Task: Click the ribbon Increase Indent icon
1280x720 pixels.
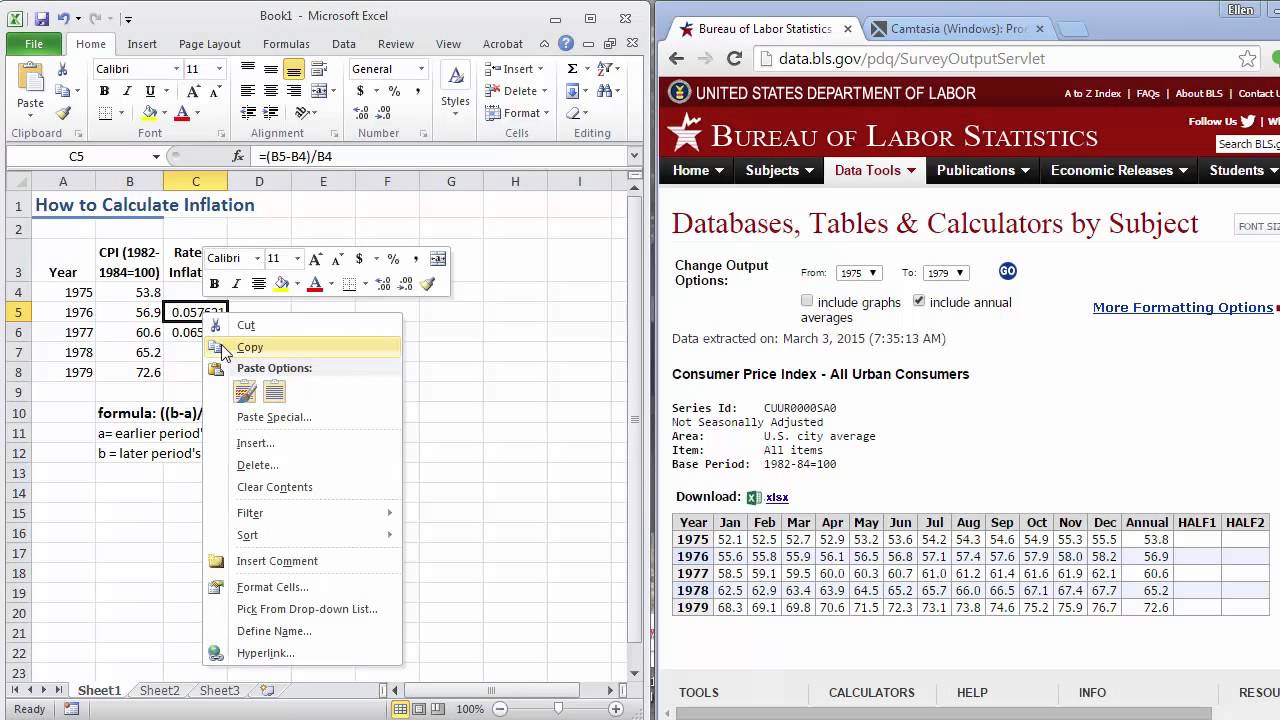Action: (x=270, y=113)
